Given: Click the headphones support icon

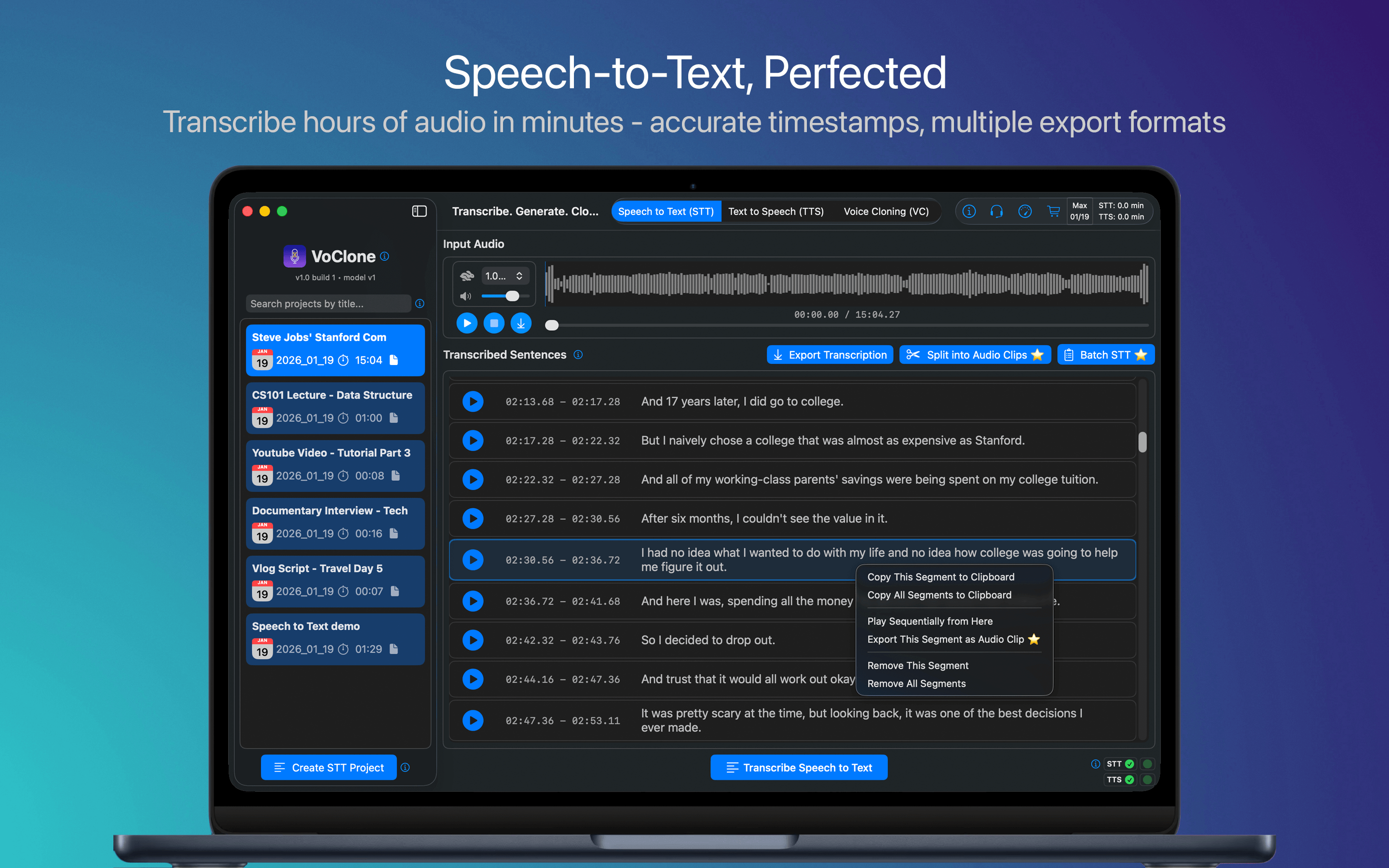Looking at the screenshot, I should (x=996, y=211).
